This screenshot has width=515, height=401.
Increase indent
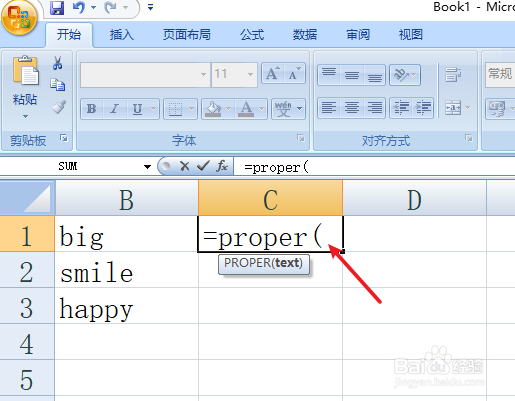[x=423, y=108]
